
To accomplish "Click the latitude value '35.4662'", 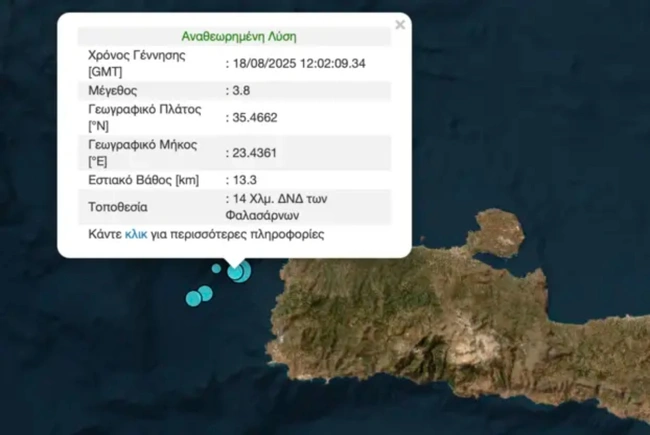I will (255, 118).
